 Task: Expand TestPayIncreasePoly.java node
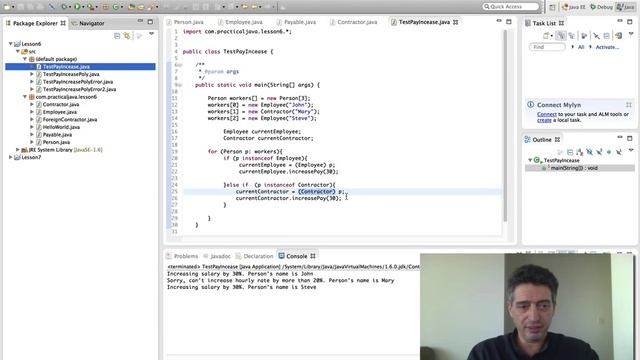point(32,74)
